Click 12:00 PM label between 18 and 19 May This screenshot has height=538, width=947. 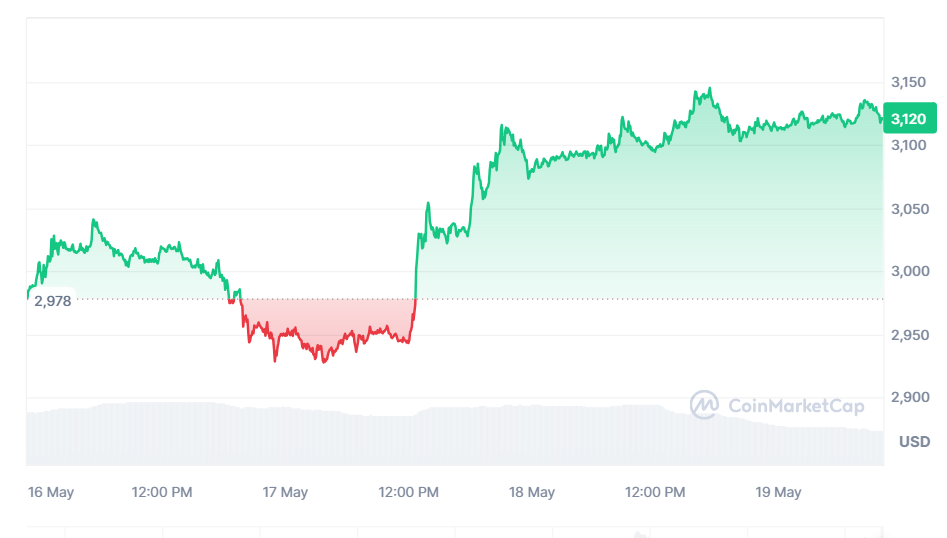655,492
